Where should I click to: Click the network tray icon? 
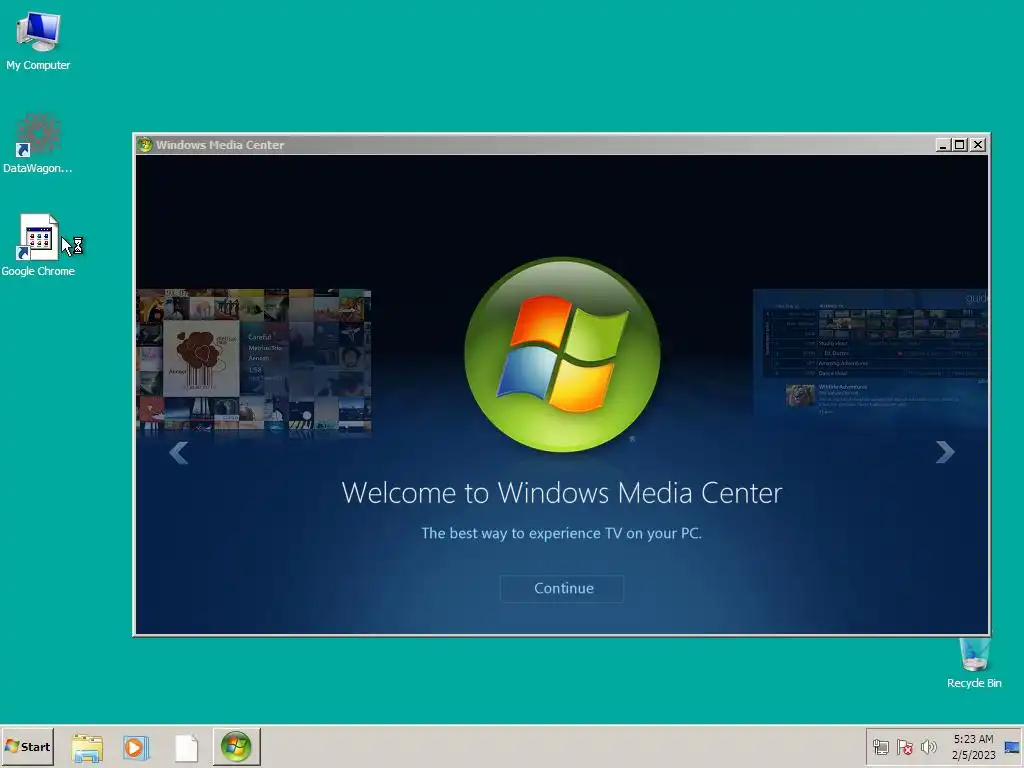(x=880, y=747)
